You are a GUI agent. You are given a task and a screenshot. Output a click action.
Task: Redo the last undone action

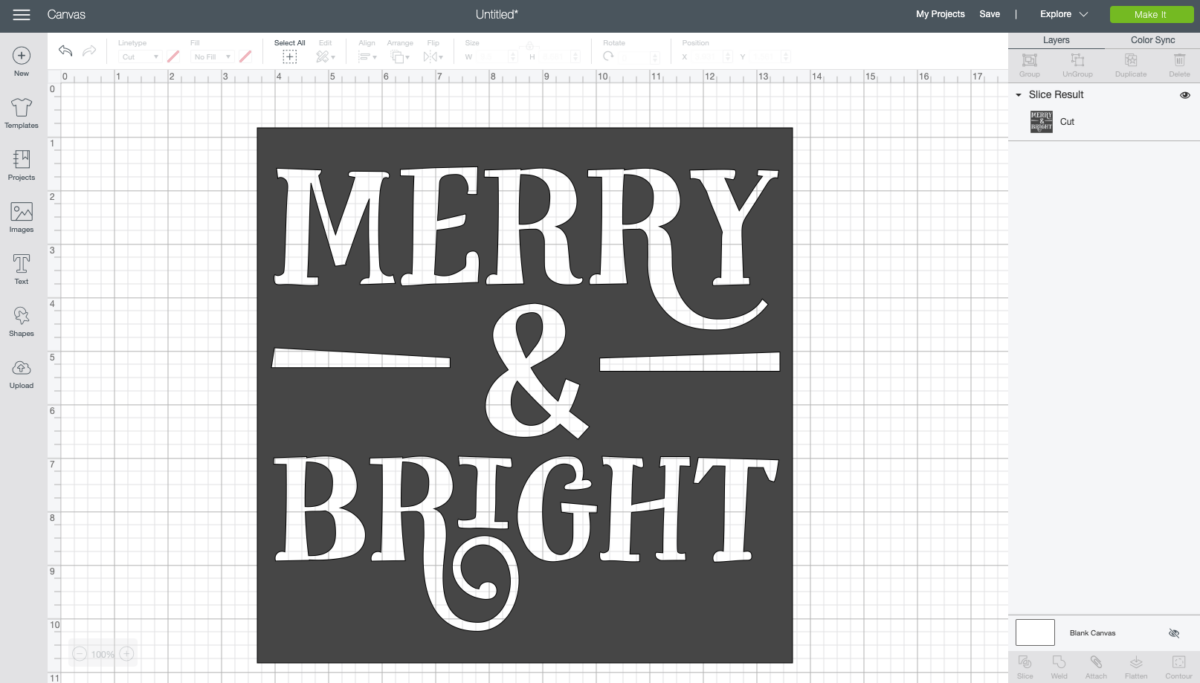pos(89,51)
